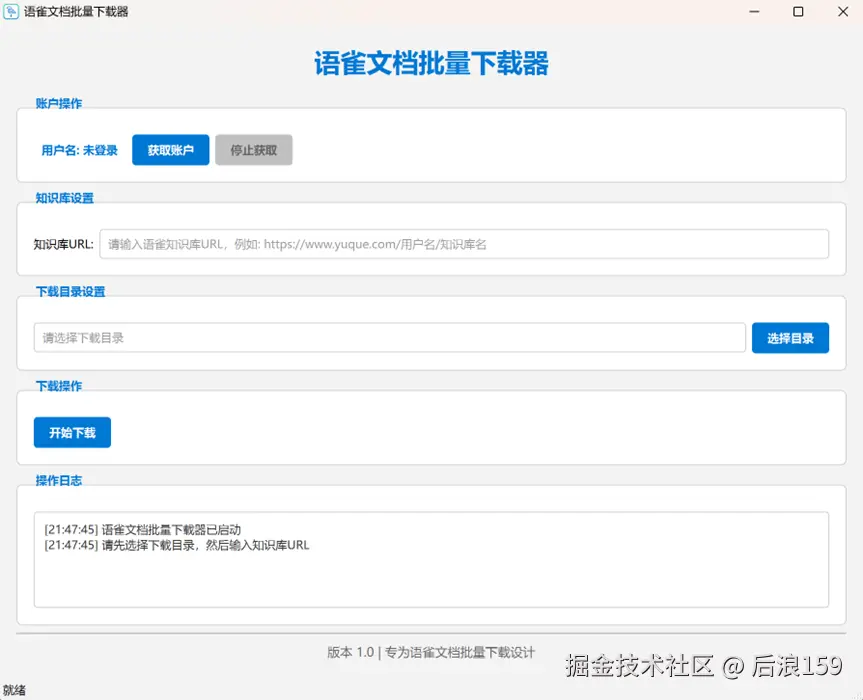Click the 选择目录 (Select Directory) button
The image size is (863, 700).
pyautogui.click(x=790, y=338)
